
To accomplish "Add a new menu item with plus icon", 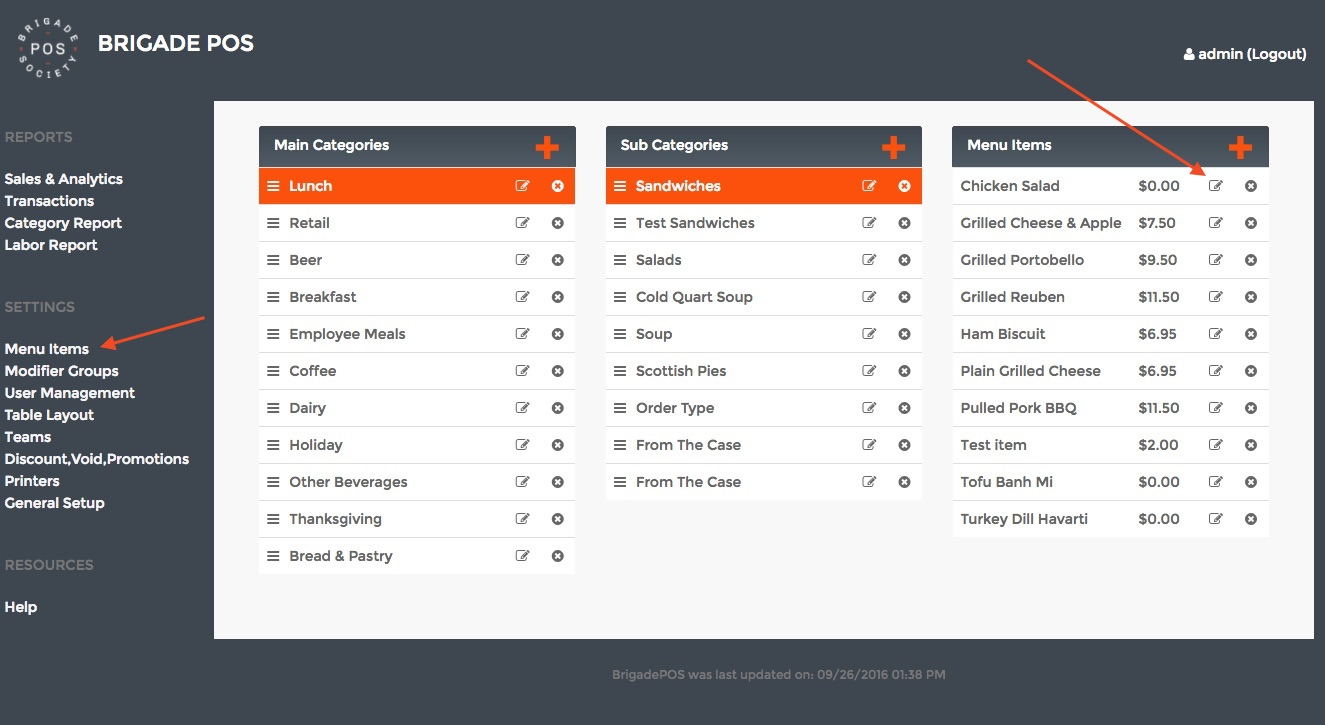I will pyautogui.click(x=1240, y=147).
